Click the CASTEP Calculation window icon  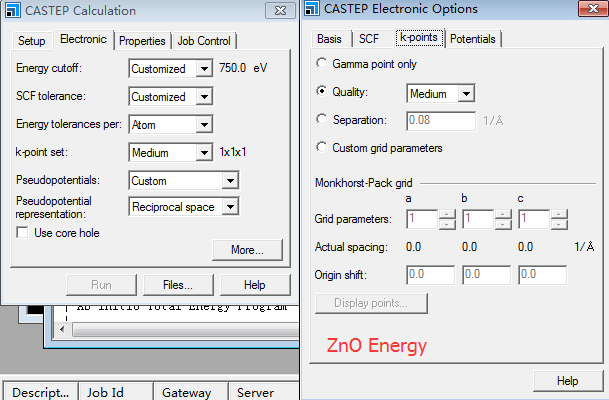pyautogui.click(x=12, y=10)
